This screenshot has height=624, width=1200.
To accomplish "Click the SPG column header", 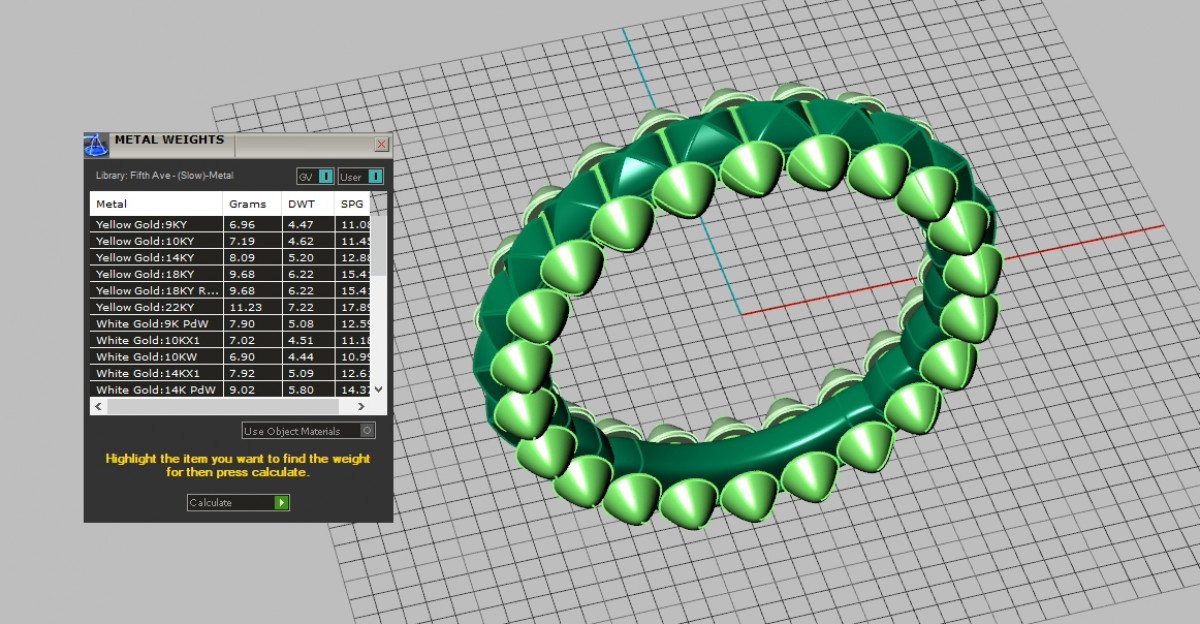I will tap(352, 204).
